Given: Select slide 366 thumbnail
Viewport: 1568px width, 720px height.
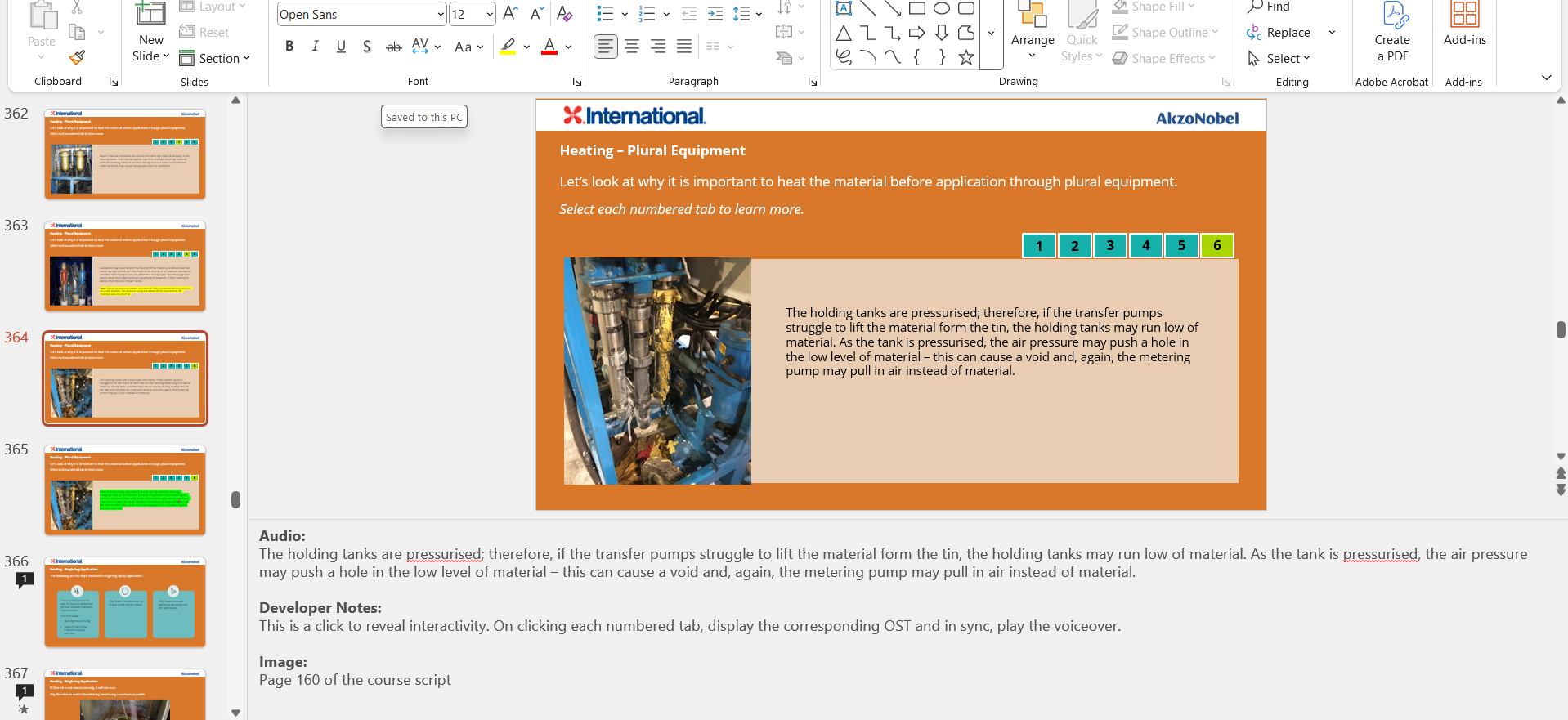Looking at the screenshot, I should click(125, 602).
